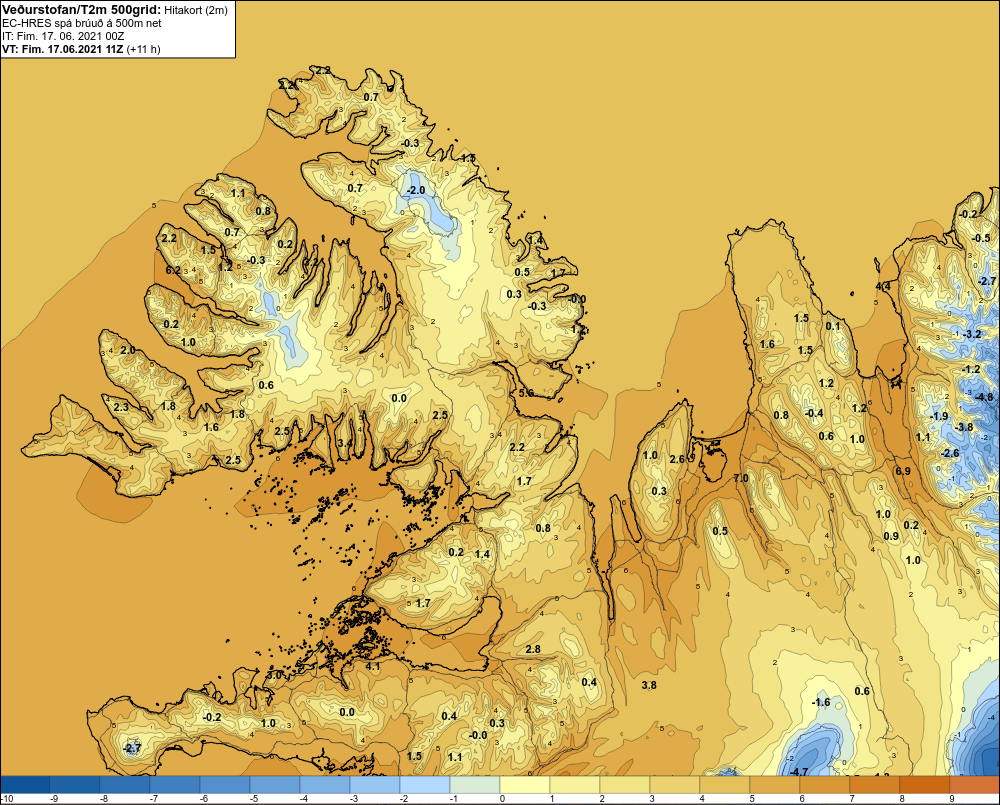This screenshot has height=805, width=1000.
Task: Click the legend swatch between 3 and 4
Action: (675, 783)
